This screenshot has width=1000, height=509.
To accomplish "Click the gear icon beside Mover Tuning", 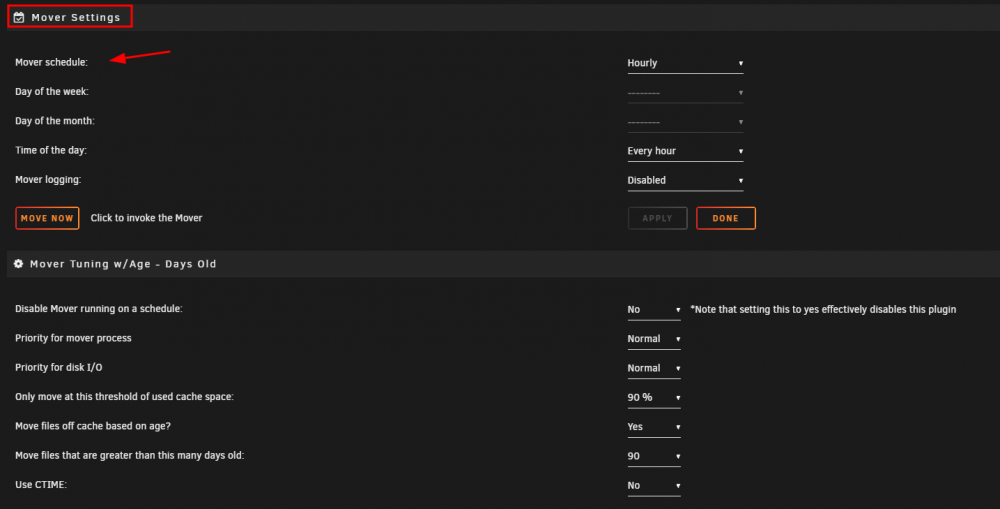I will click(x=18, y=263).
